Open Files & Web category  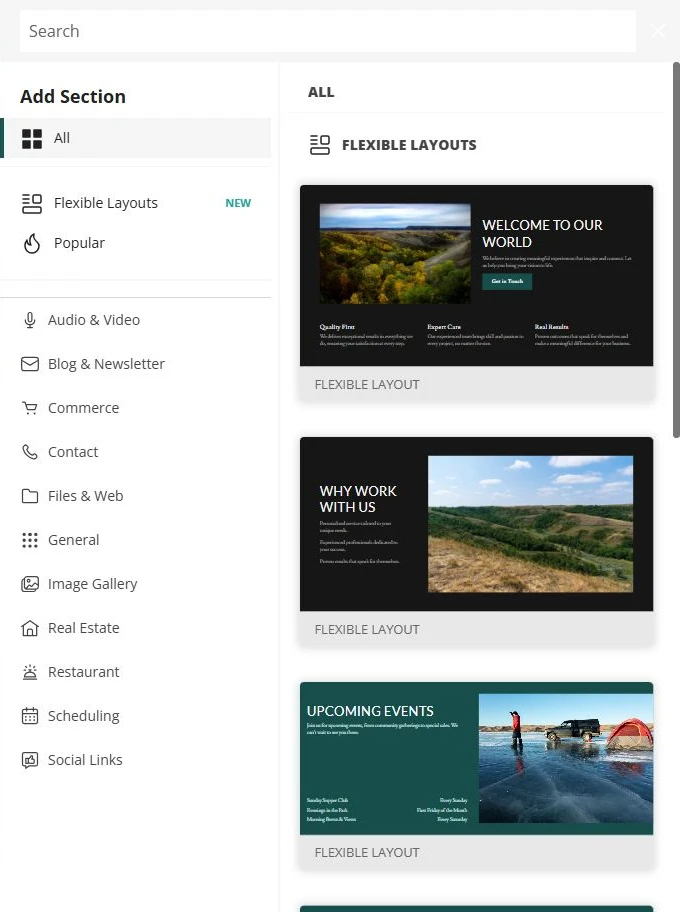point(136,496)
